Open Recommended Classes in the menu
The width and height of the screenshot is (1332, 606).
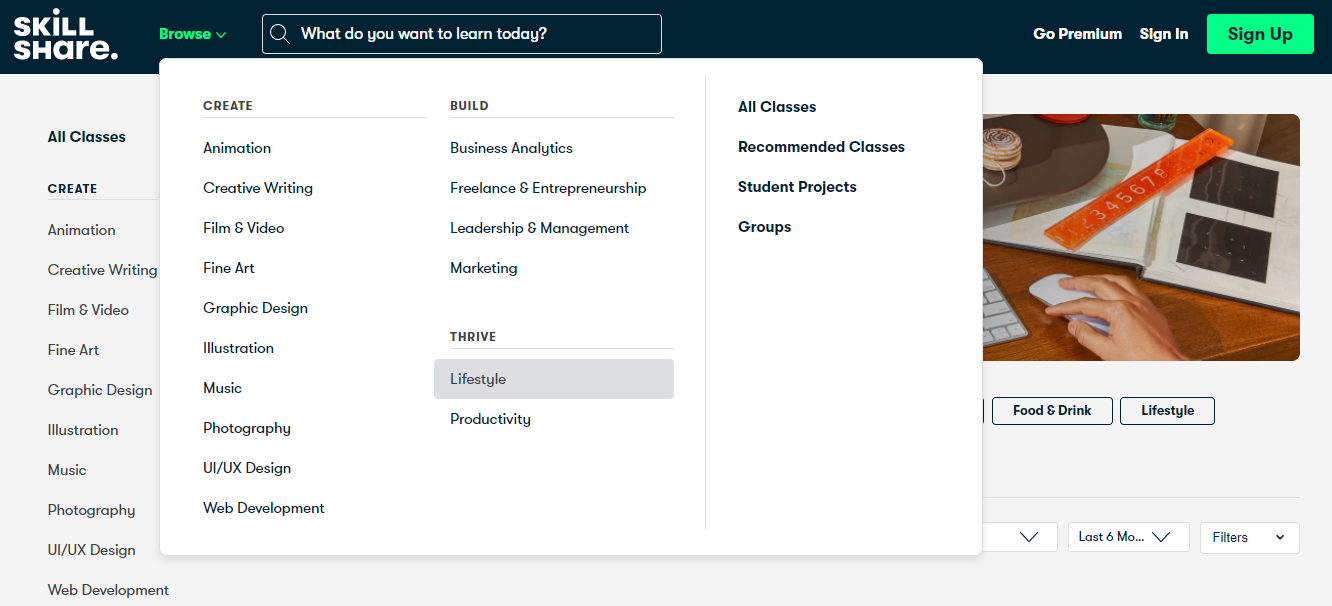[x=821, y=147]
